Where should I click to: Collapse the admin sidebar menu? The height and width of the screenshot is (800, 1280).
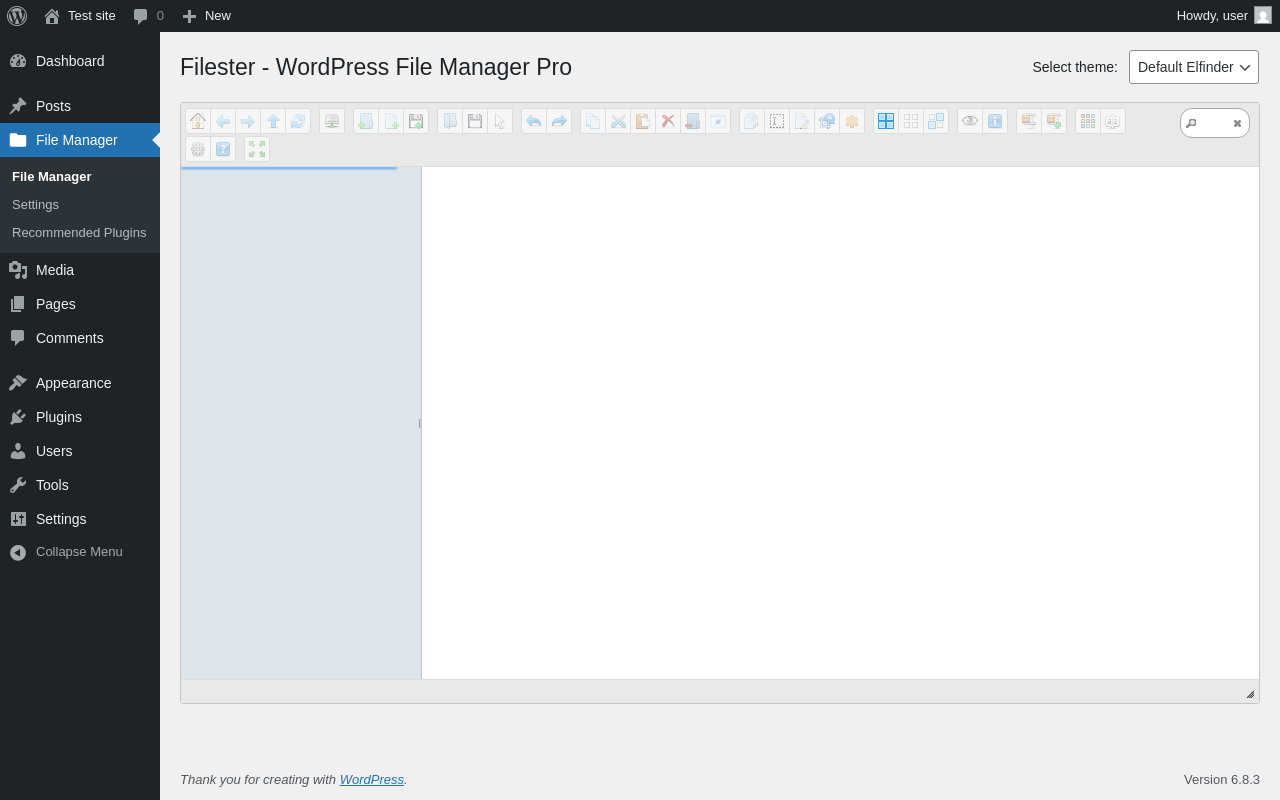click(x=80, y=552)
